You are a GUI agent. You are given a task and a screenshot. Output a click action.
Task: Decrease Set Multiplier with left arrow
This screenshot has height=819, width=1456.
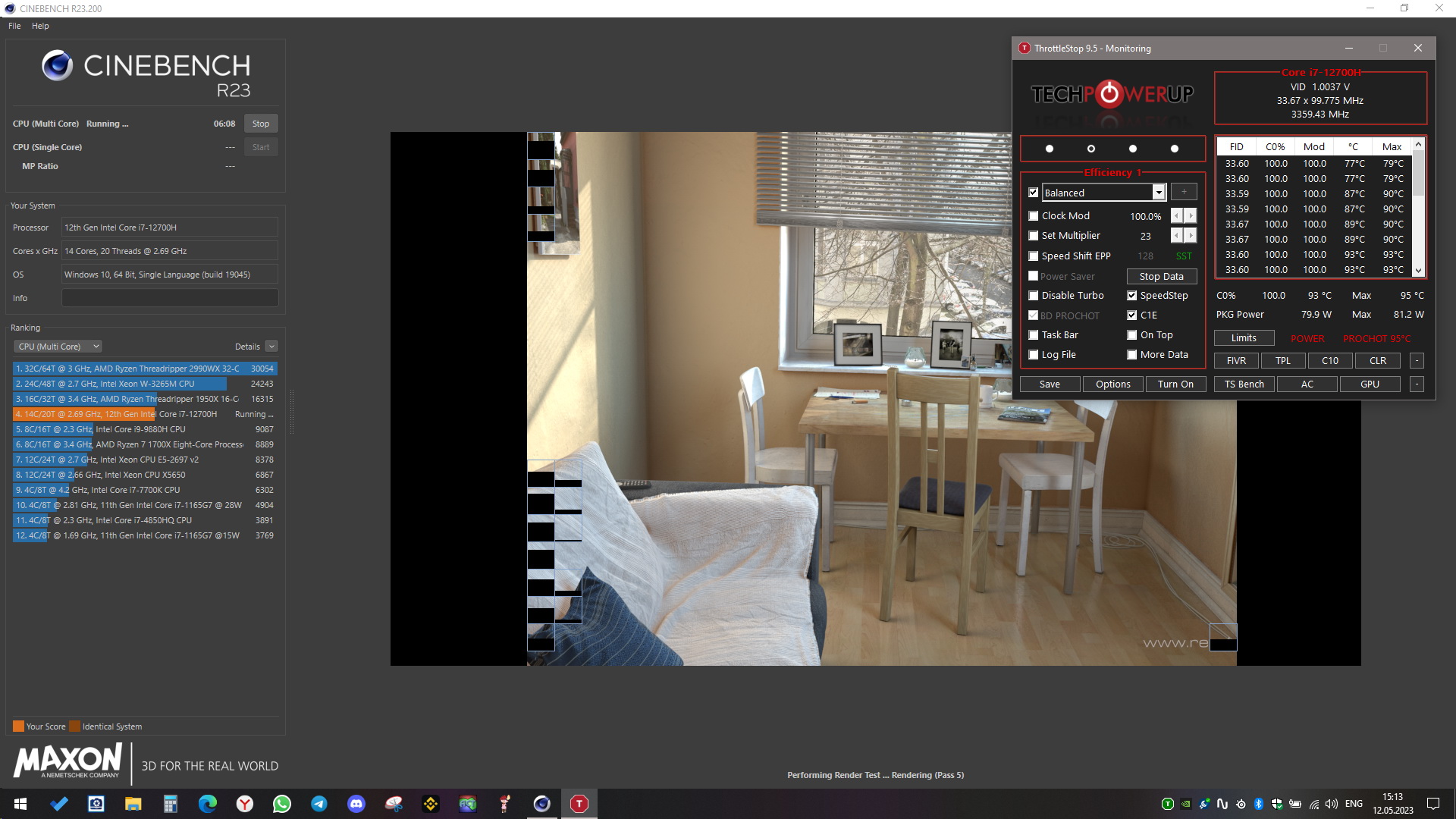(1177, 236)
